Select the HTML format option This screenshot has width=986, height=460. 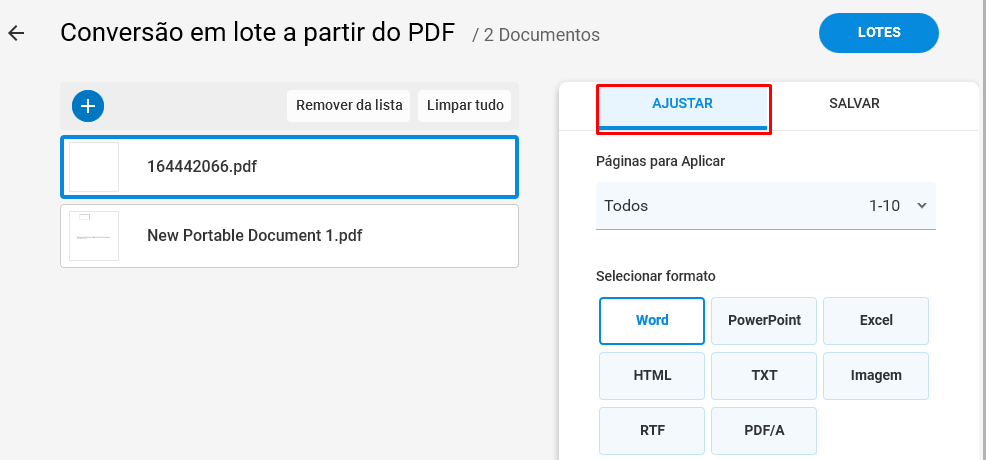coord(652,376)
